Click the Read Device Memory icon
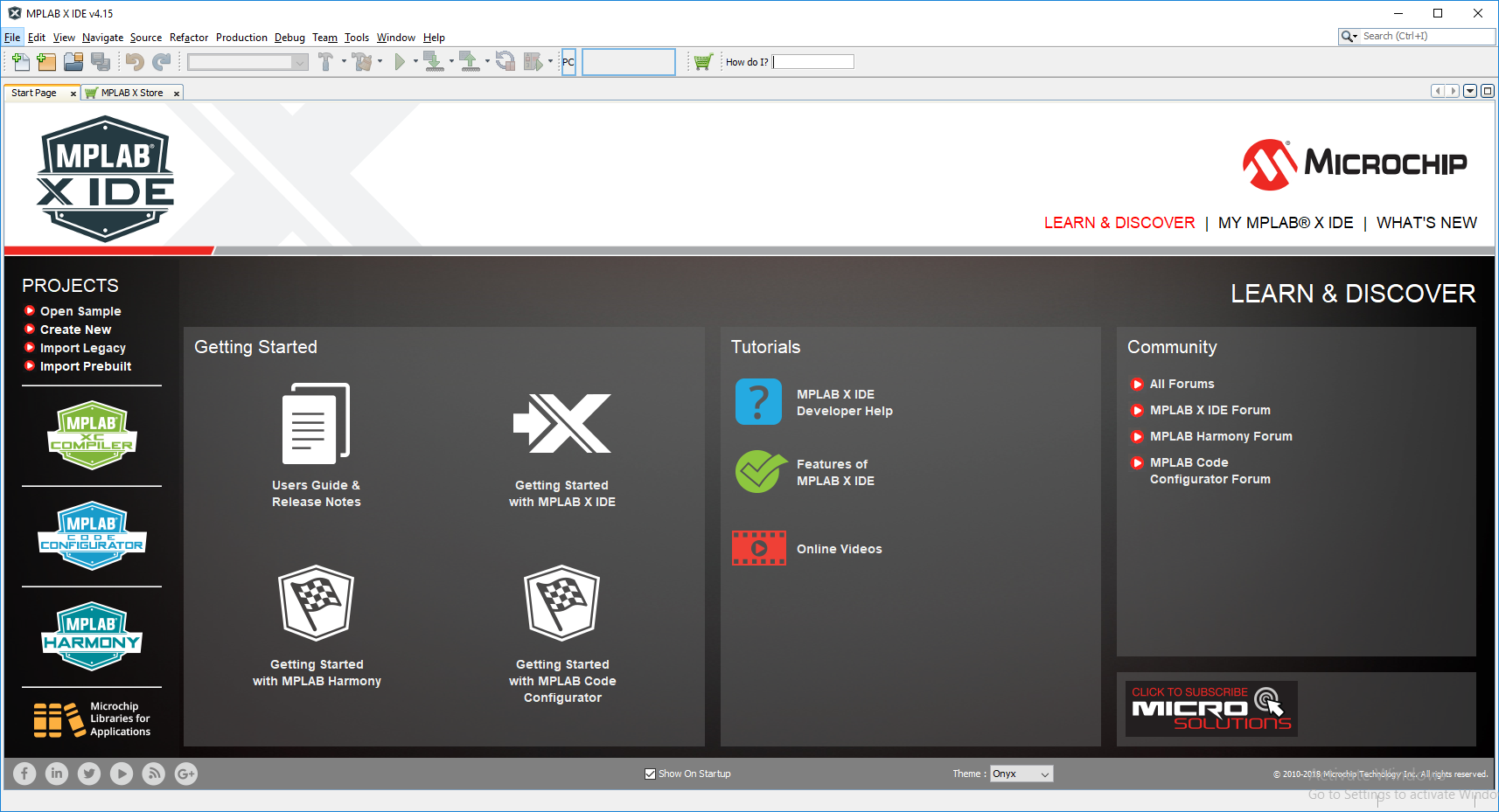The height and width of the screenshot is (812, 1499). (469, 61)
